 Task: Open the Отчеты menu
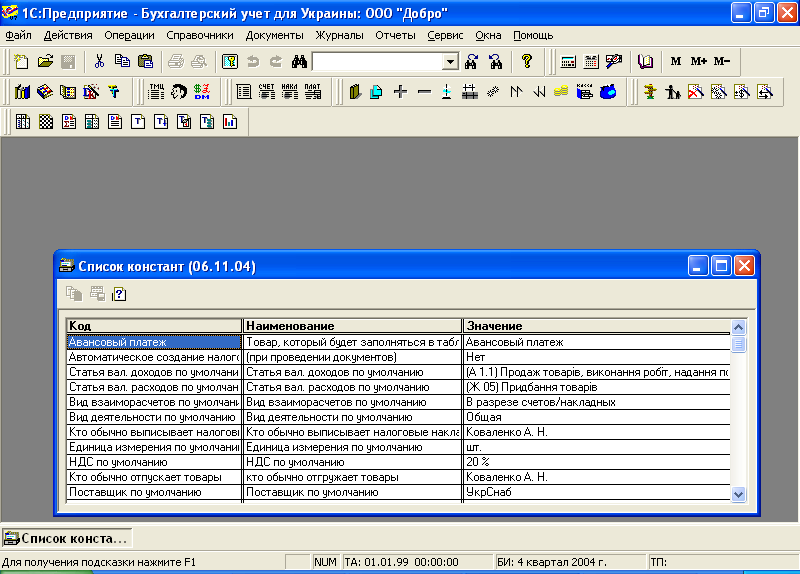pos(395,35)
